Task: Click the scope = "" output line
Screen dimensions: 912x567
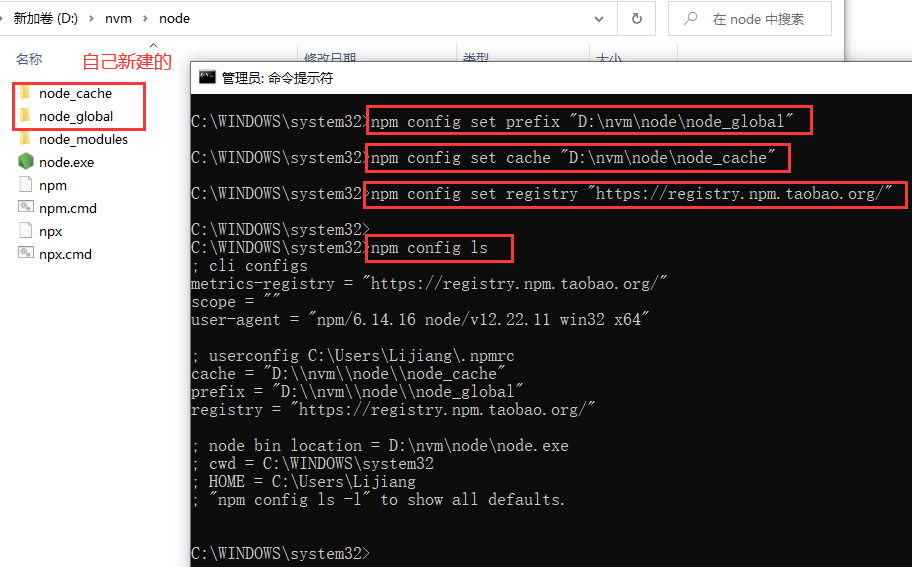Action: point(236,302)
